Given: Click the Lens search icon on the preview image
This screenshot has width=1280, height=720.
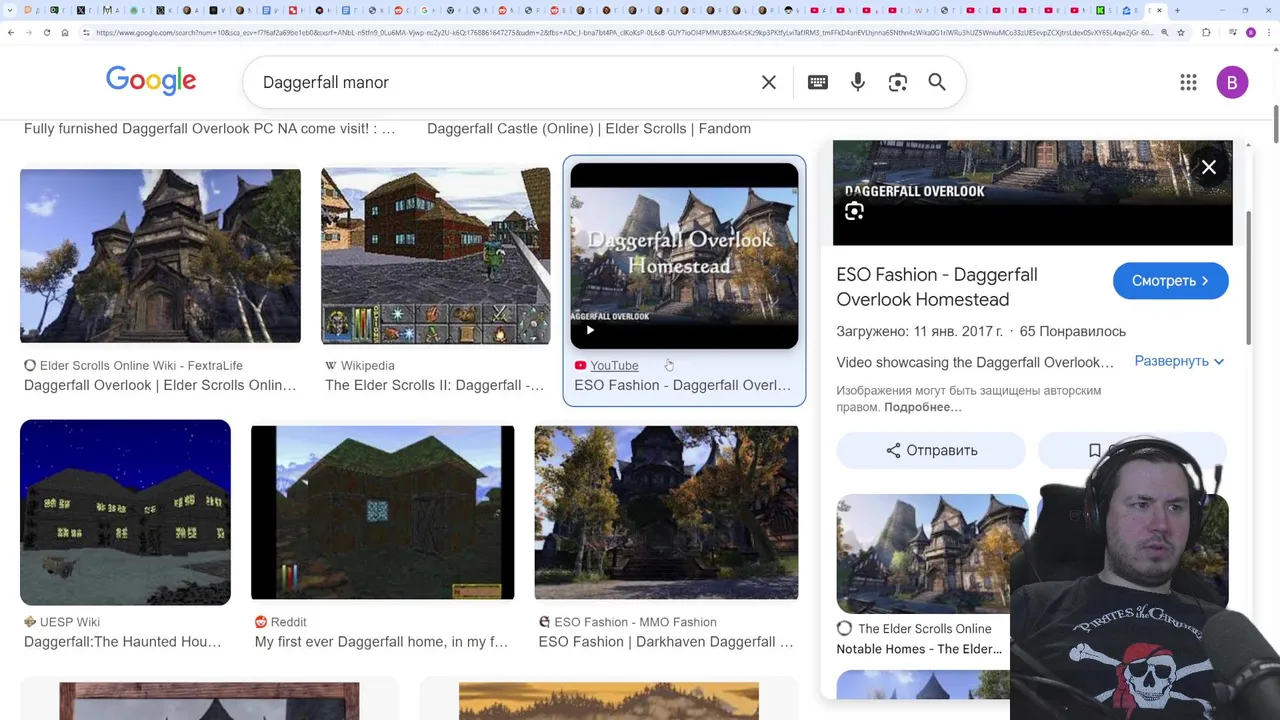Looking at the screenshot, I should [854, 211].
